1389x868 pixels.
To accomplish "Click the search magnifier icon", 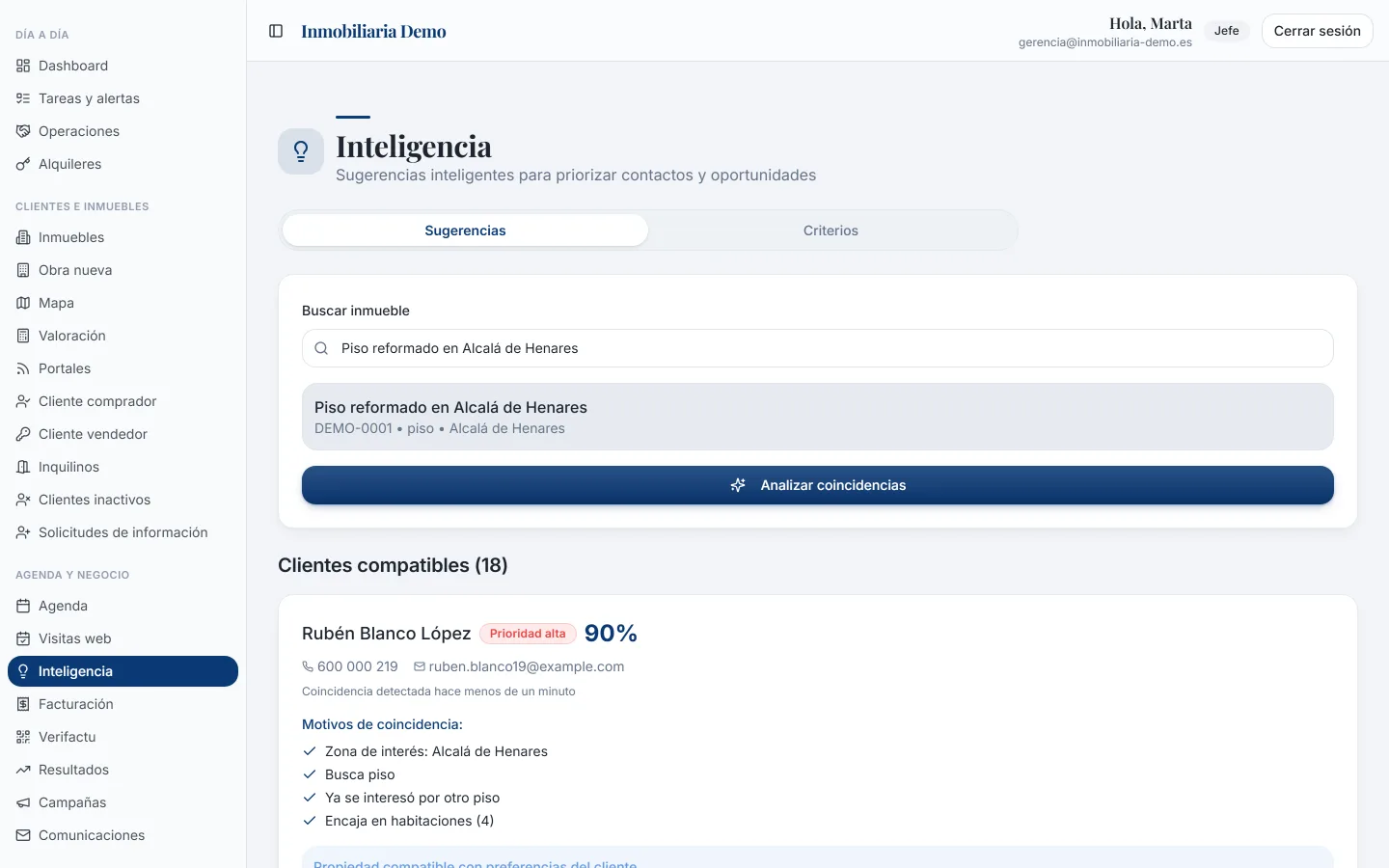I will point(322,348).
